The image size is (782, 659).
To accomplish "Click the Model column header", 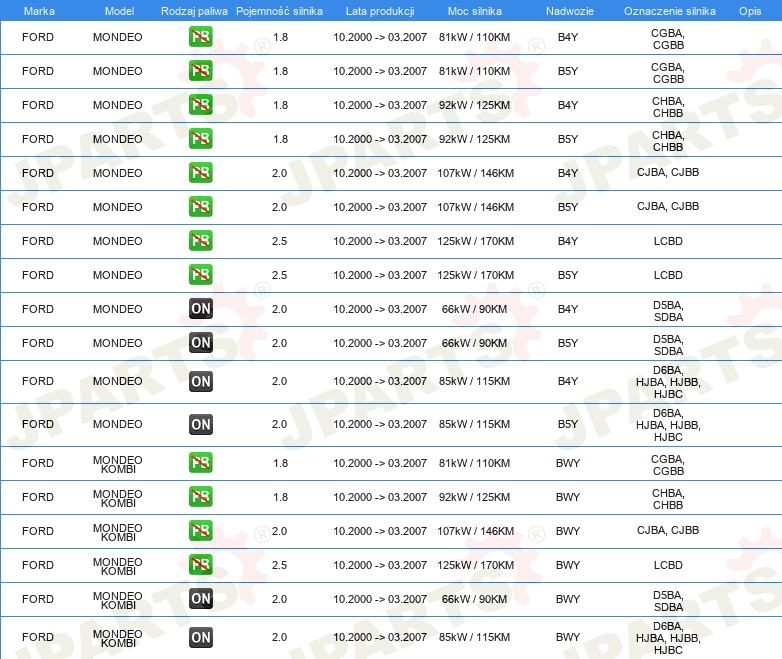I will click(119, 11).
